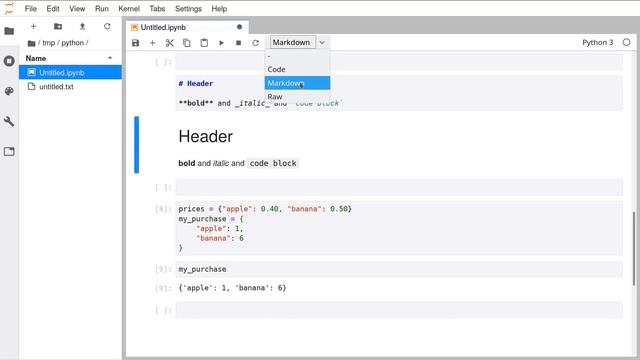
Task: Open the Tabs menu
Action: (157, 9)
